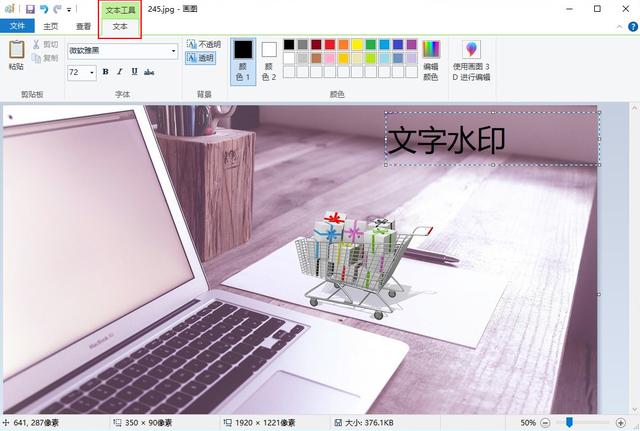Viewport: 640px width, 431px height.
Task: Pick the white color swatch in second row
Action: [x=289, y=58]
